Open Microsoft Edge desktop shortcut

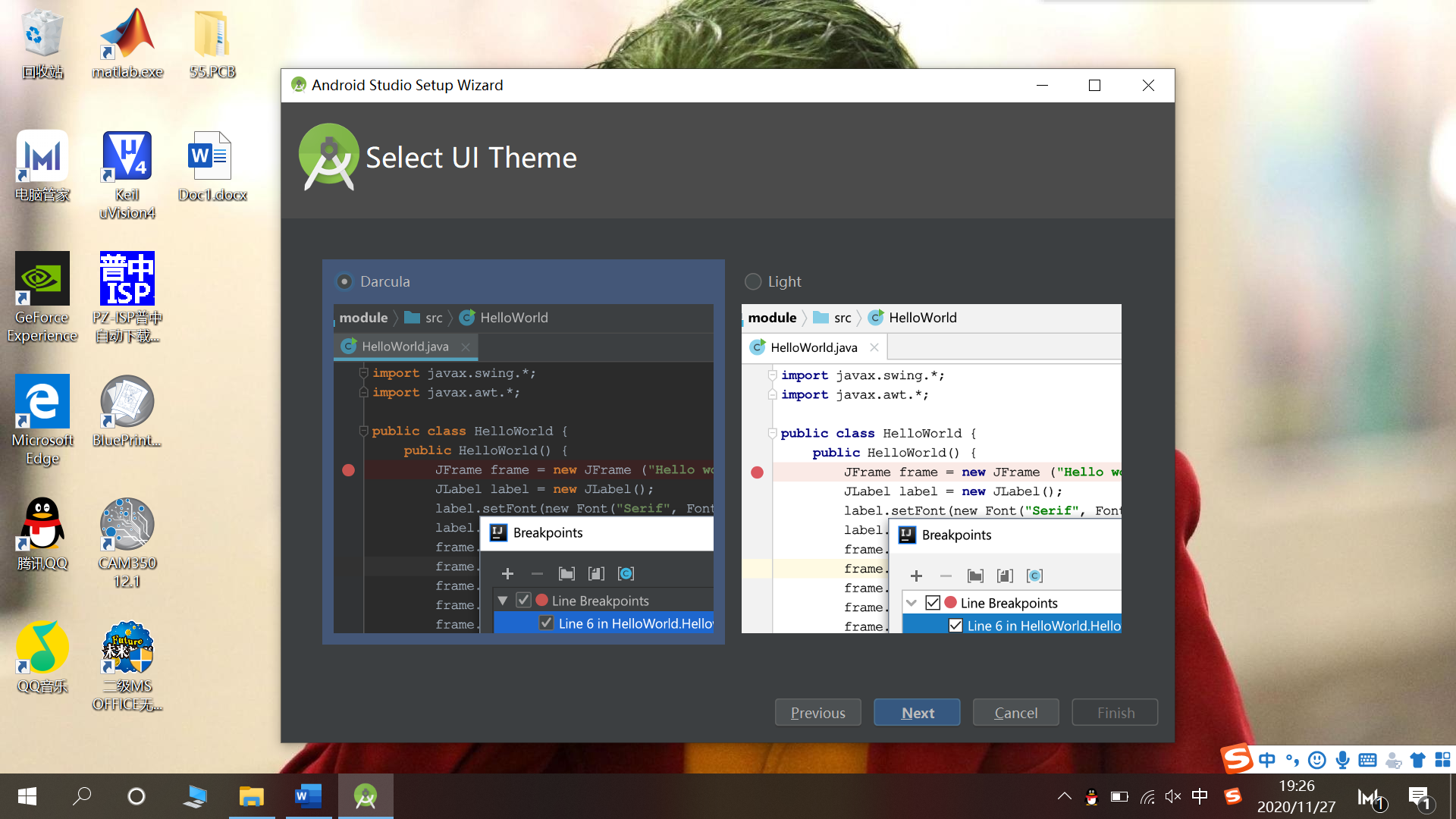pyautogui.click(x=42, y=417)
